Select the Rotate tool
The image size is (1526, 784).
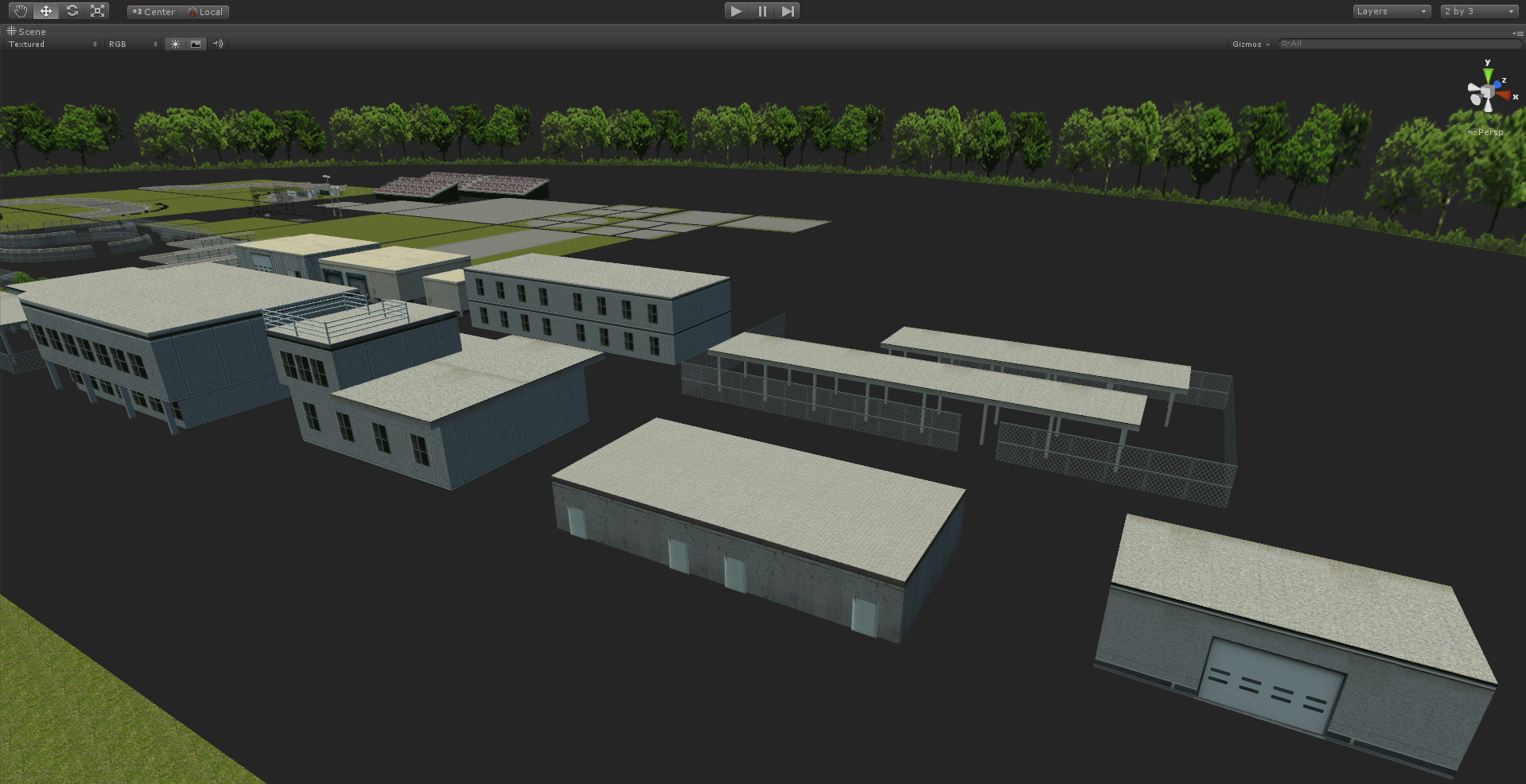[72, 11]
